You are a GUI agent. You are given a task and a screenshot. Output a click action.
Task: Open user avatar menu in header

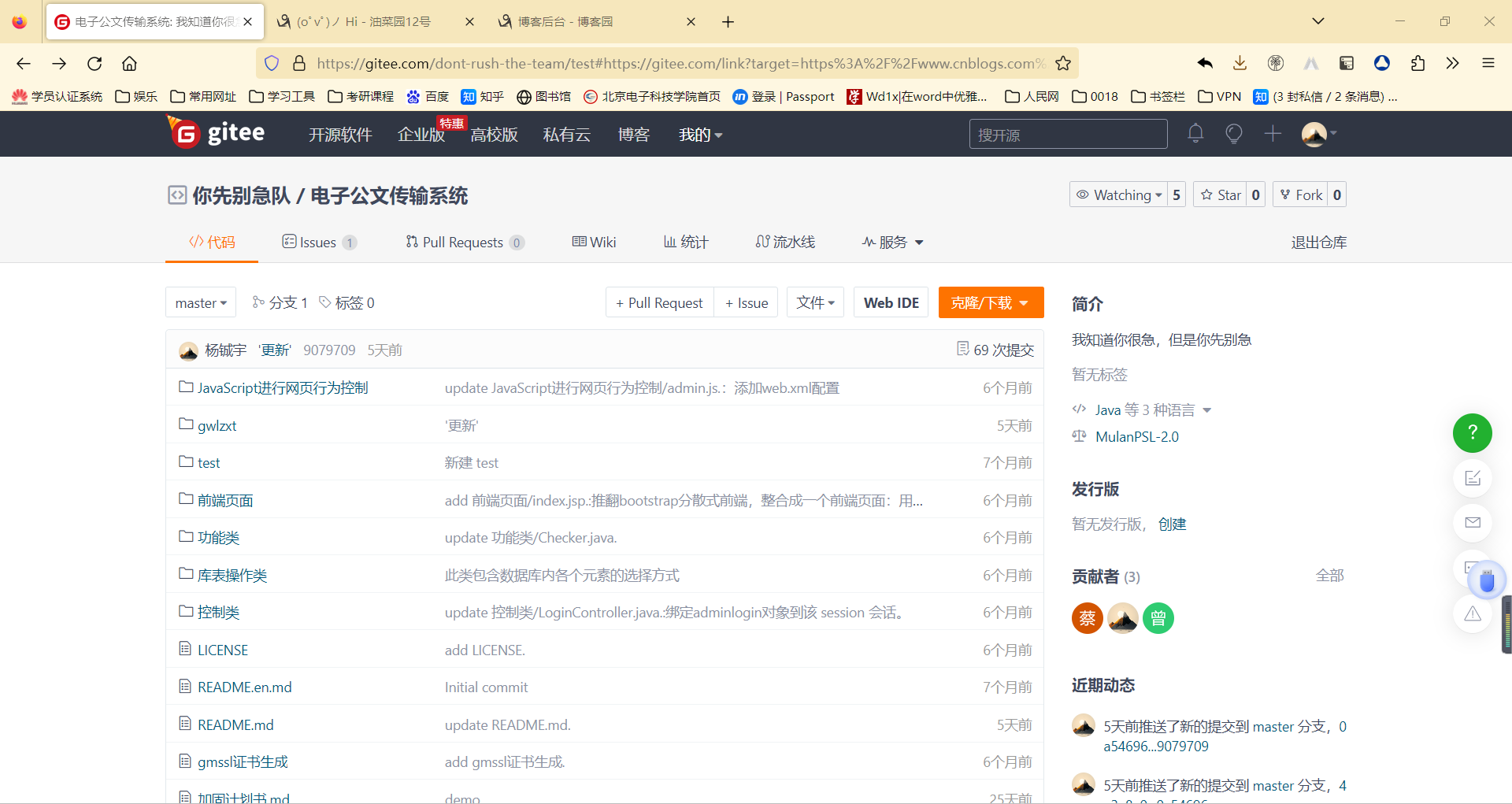pyautogui.click(x=1319, y=134)
